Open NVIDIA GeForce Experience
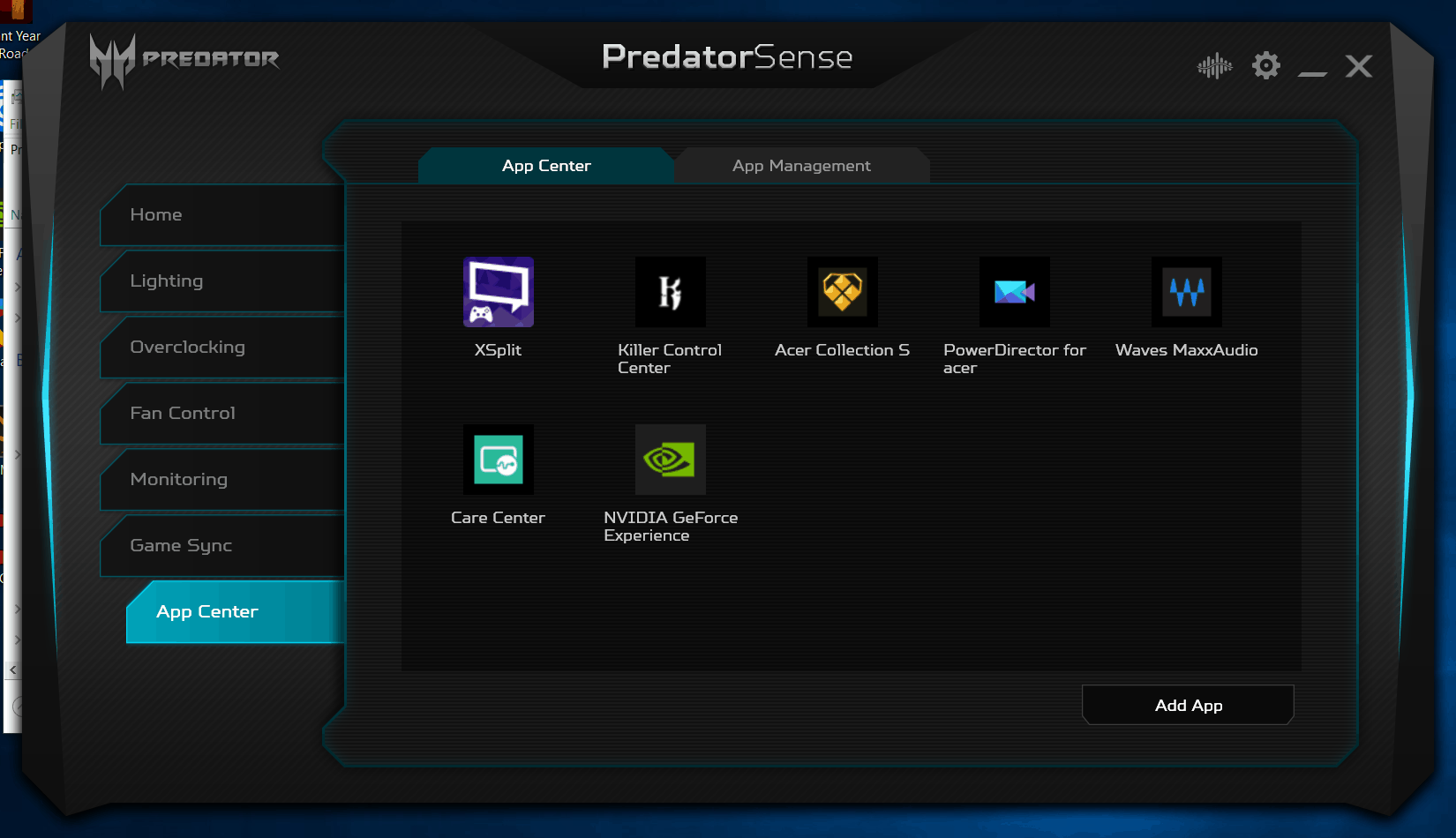This screenshot has height=838, width=1456. click(670, 460)
